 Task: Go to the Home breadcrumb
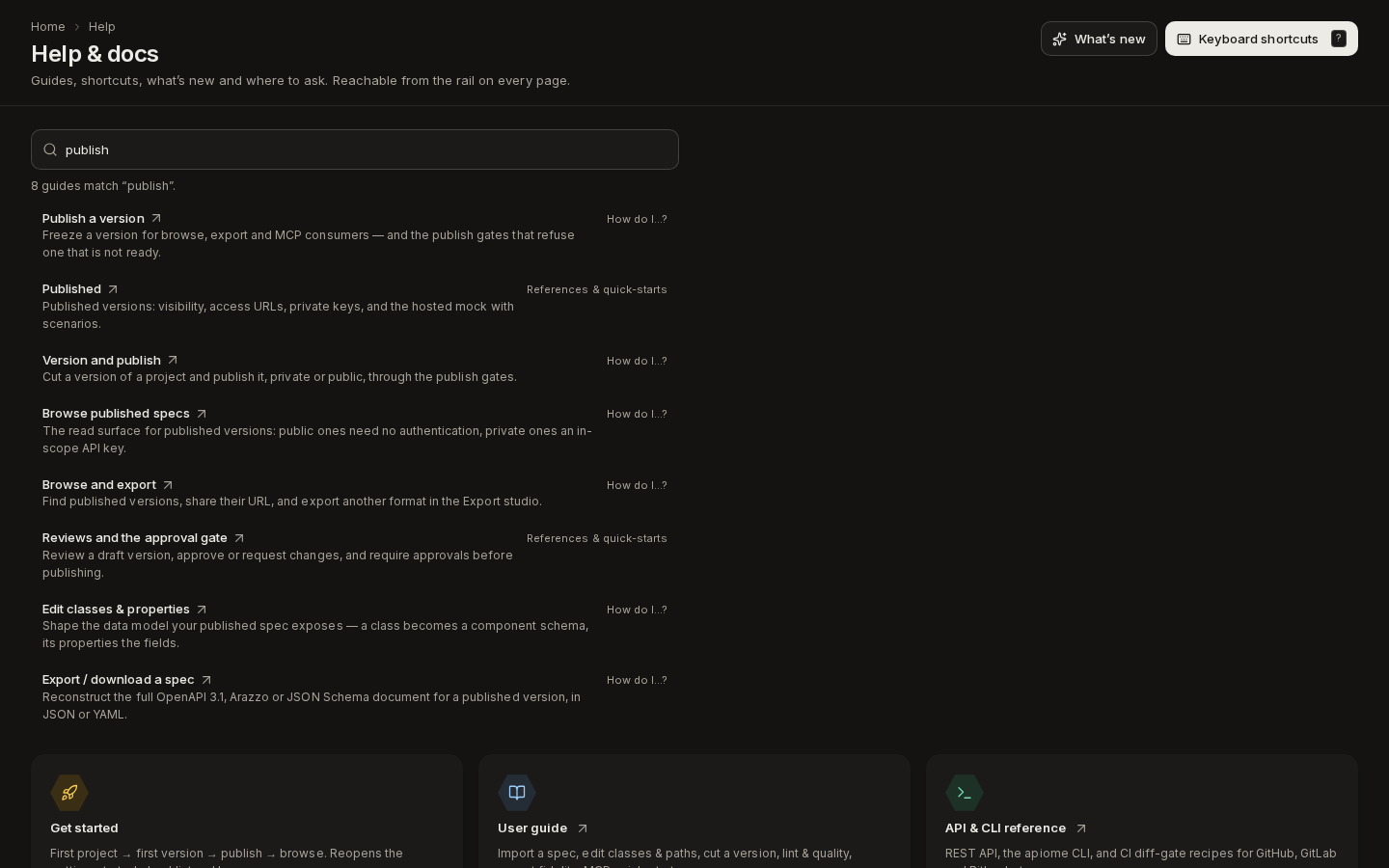pyautogui.click(x=48, y=27)
